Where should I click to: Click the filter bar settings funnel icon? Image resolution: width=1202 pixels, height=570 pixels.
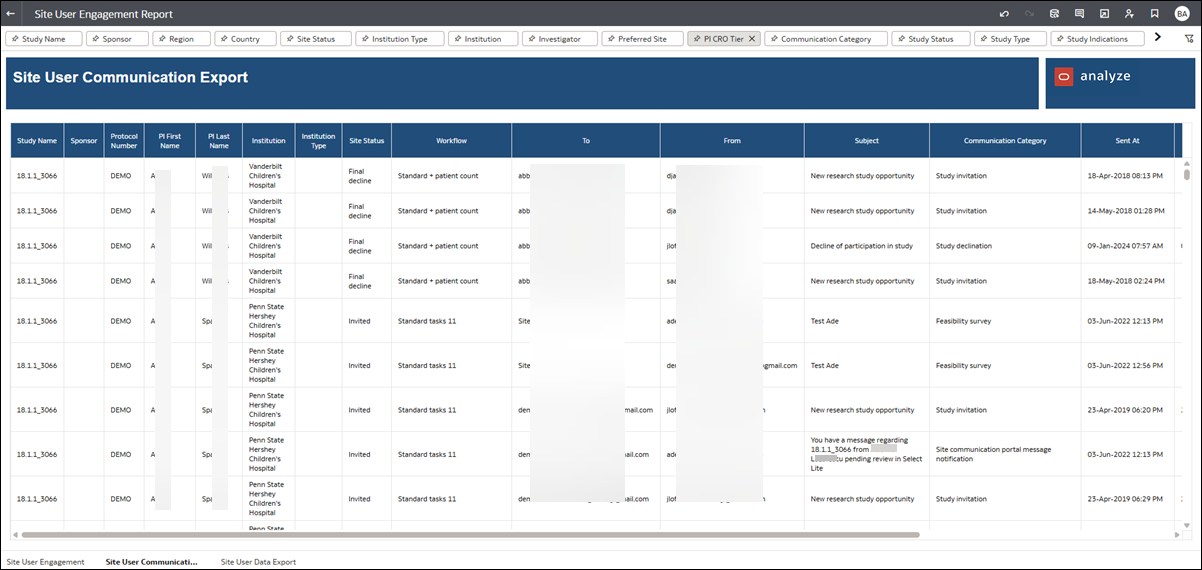pyautogui.click(x=1189, y=39)
